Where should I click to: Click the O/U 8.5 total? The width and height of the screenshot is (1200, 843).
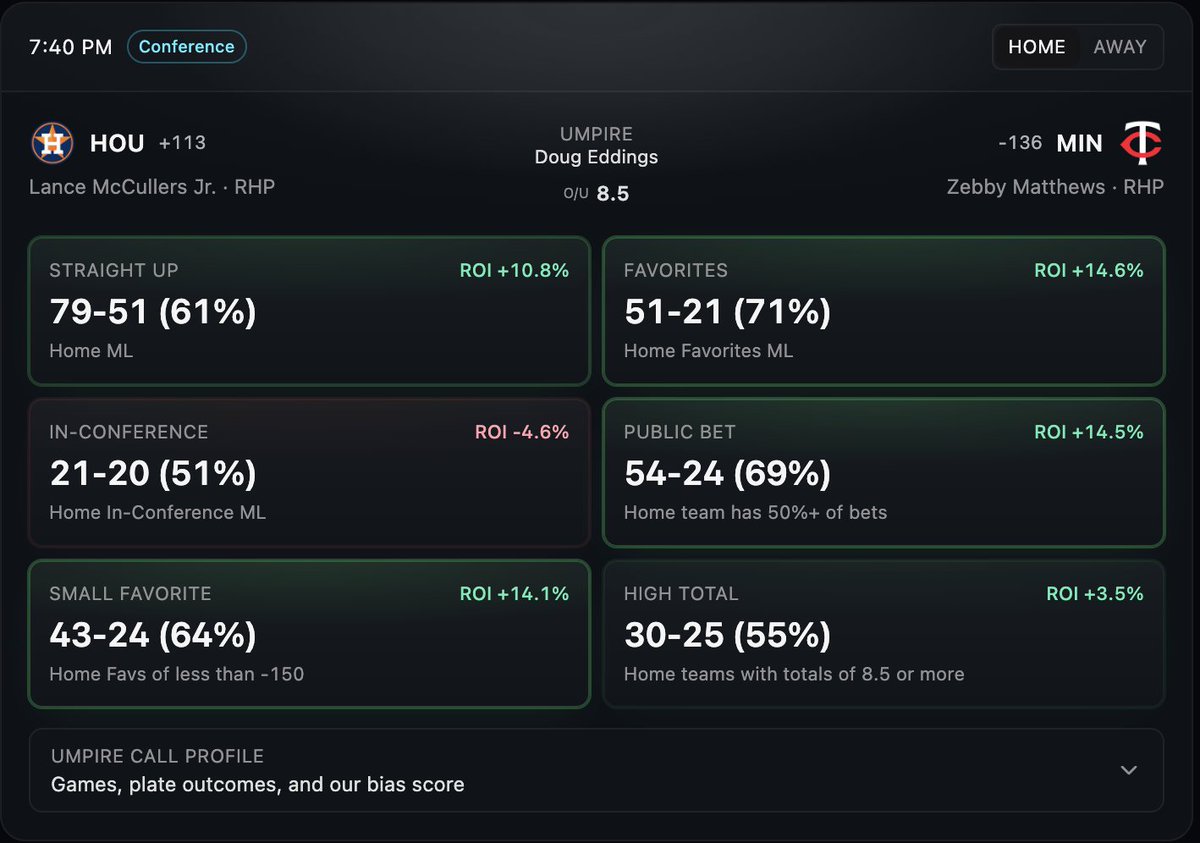point(597,194)
